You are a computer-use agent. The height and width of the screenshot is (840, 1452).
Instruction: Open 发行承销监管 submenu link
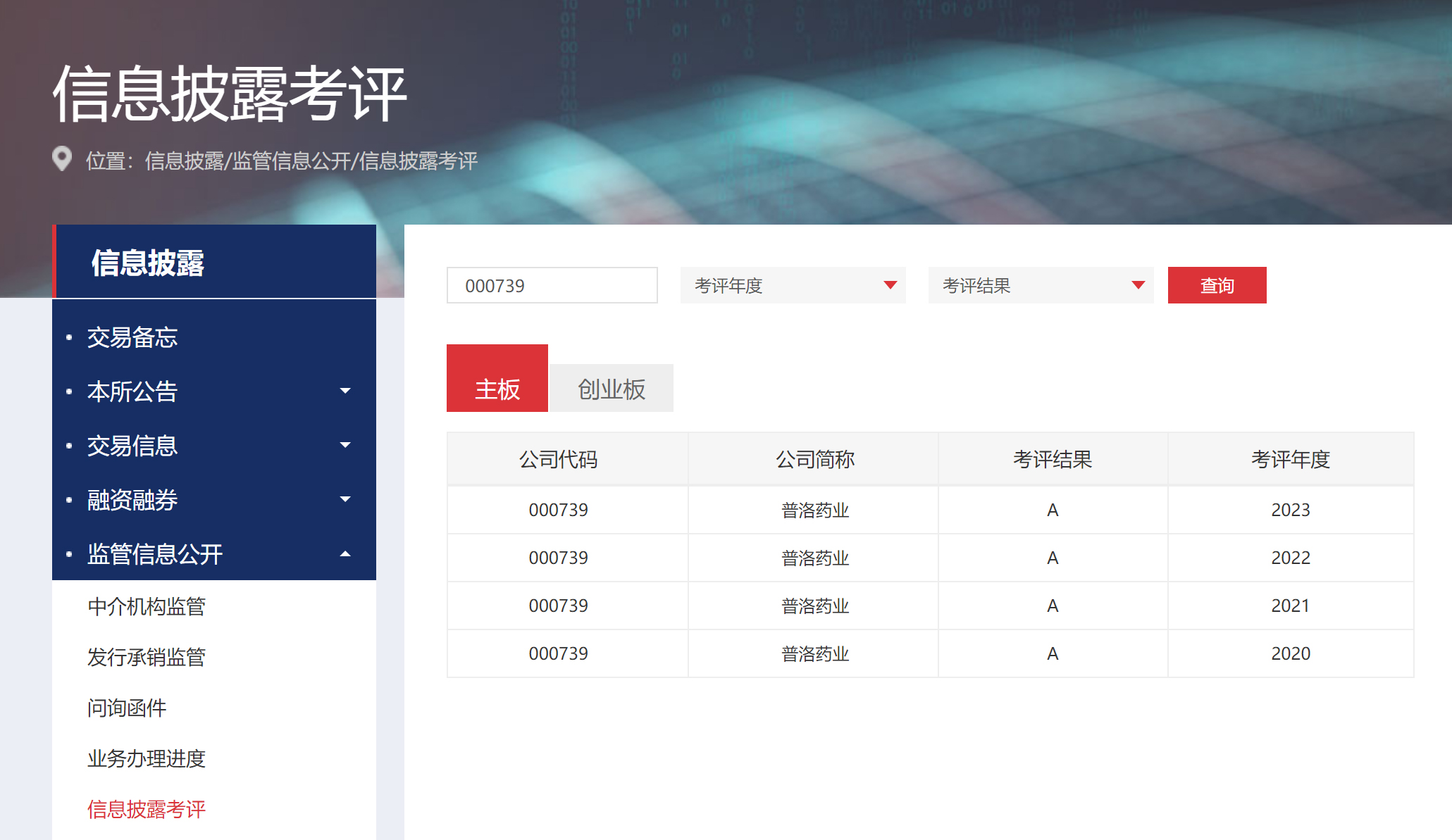tap(147, 657)
